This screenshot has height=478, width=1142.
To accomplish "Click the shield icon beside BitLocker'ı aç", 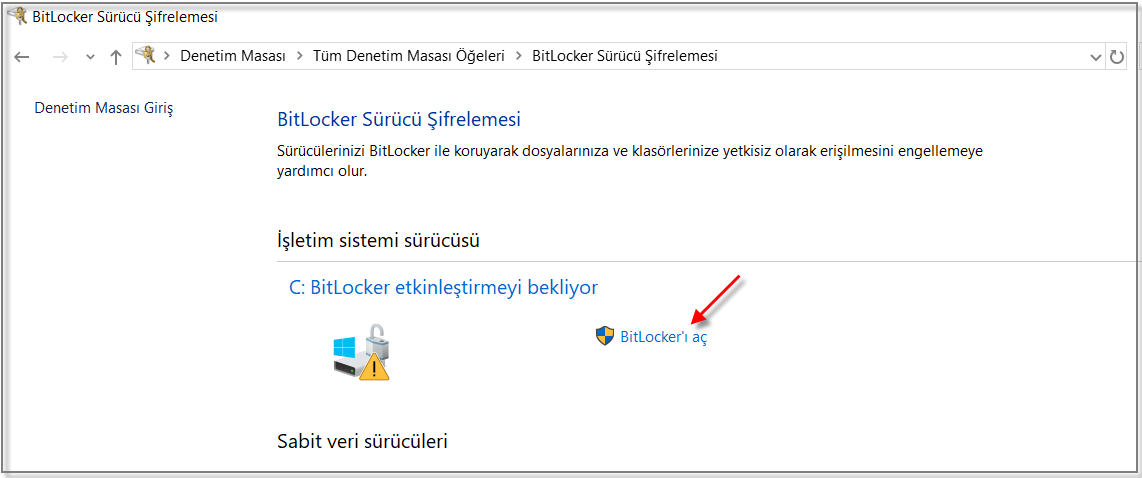I will pos(604,336).
